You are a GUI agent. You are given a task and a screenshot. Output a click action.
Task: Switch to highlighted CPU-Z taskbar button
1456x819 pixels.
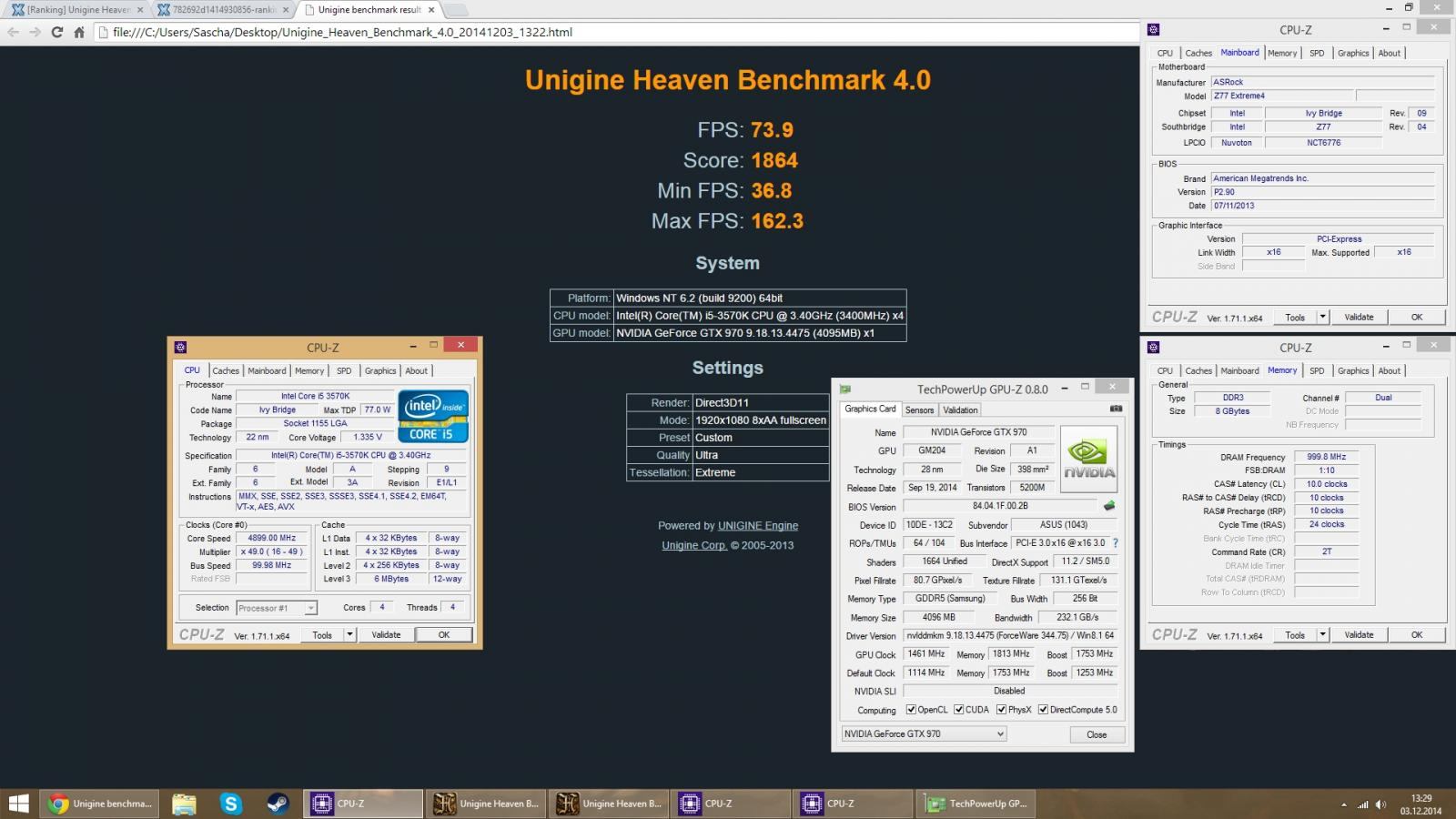pyautogui.click(x=362, y=804)
